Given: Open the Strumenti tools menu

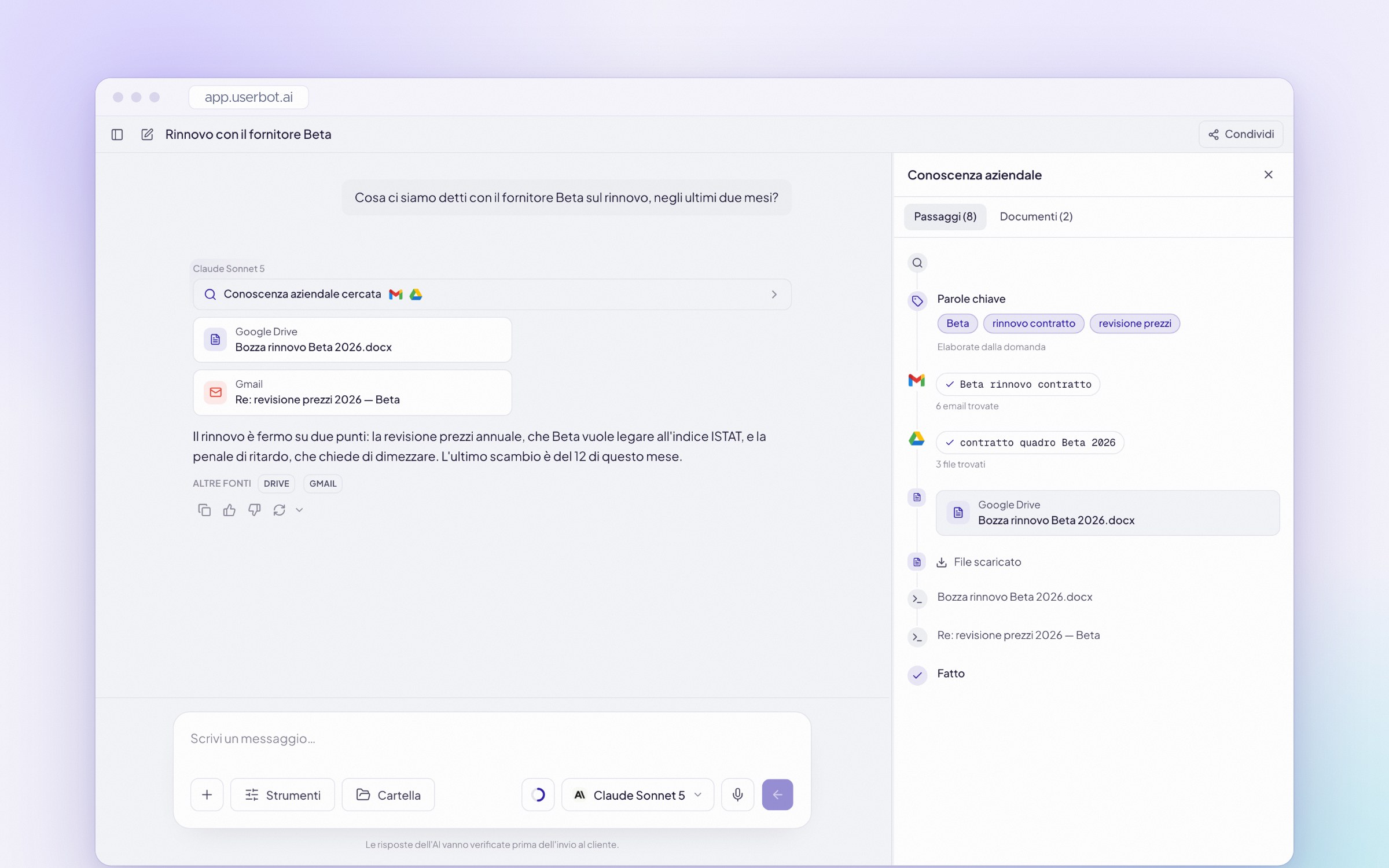Looking at the screenshot, I should [282, 795].
